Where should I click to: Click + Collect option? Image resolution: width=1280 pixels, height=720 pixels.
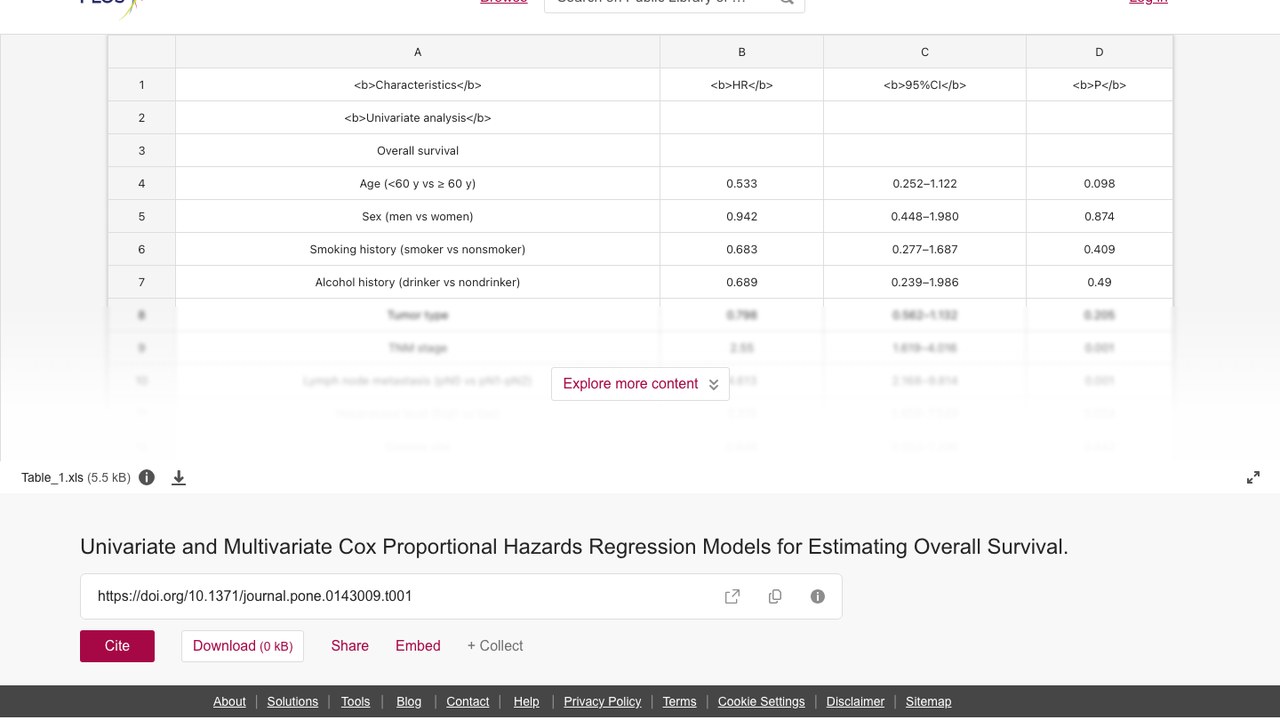click(495, 646)
